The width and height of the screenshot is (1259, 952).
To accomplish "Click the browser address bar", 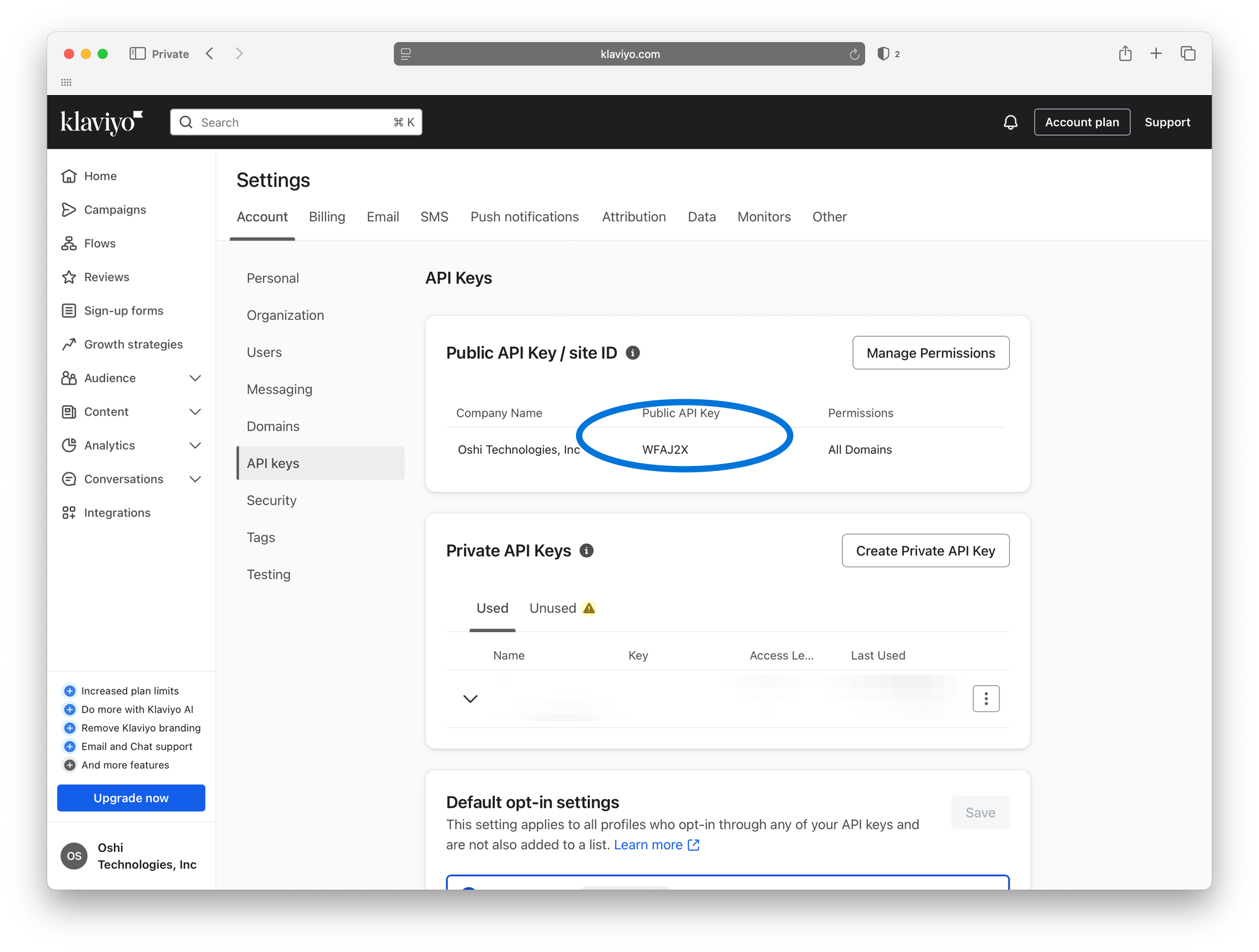I will [x=629, y=54].
